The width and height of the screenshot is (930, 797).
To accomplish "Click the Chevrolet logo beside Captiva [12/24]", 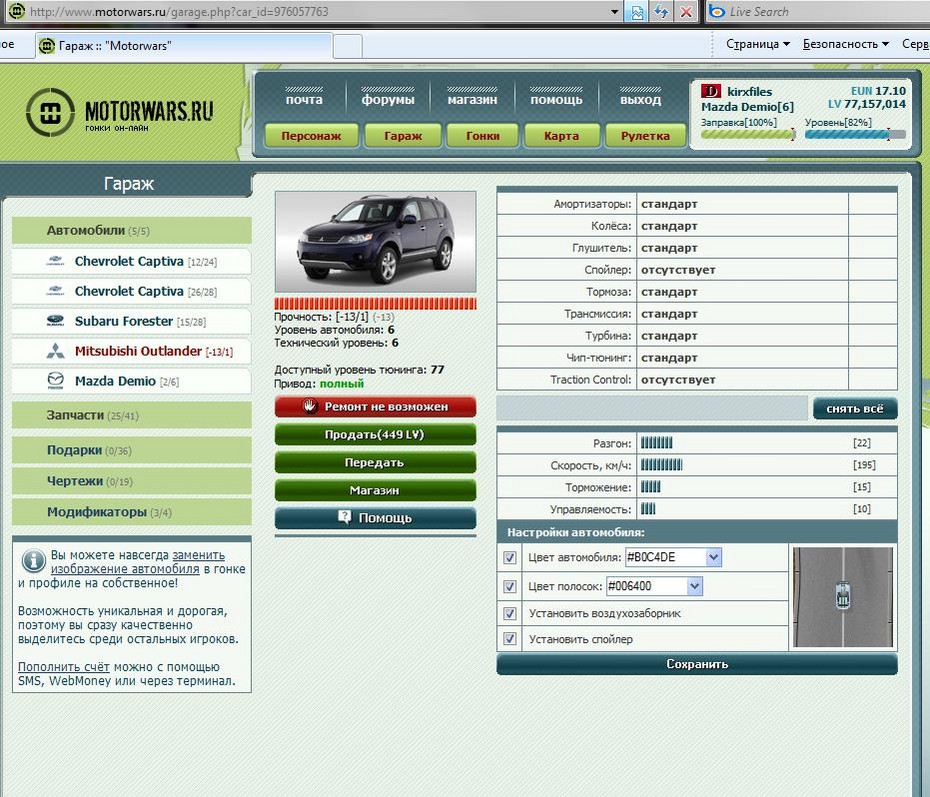I will [55, 261].
